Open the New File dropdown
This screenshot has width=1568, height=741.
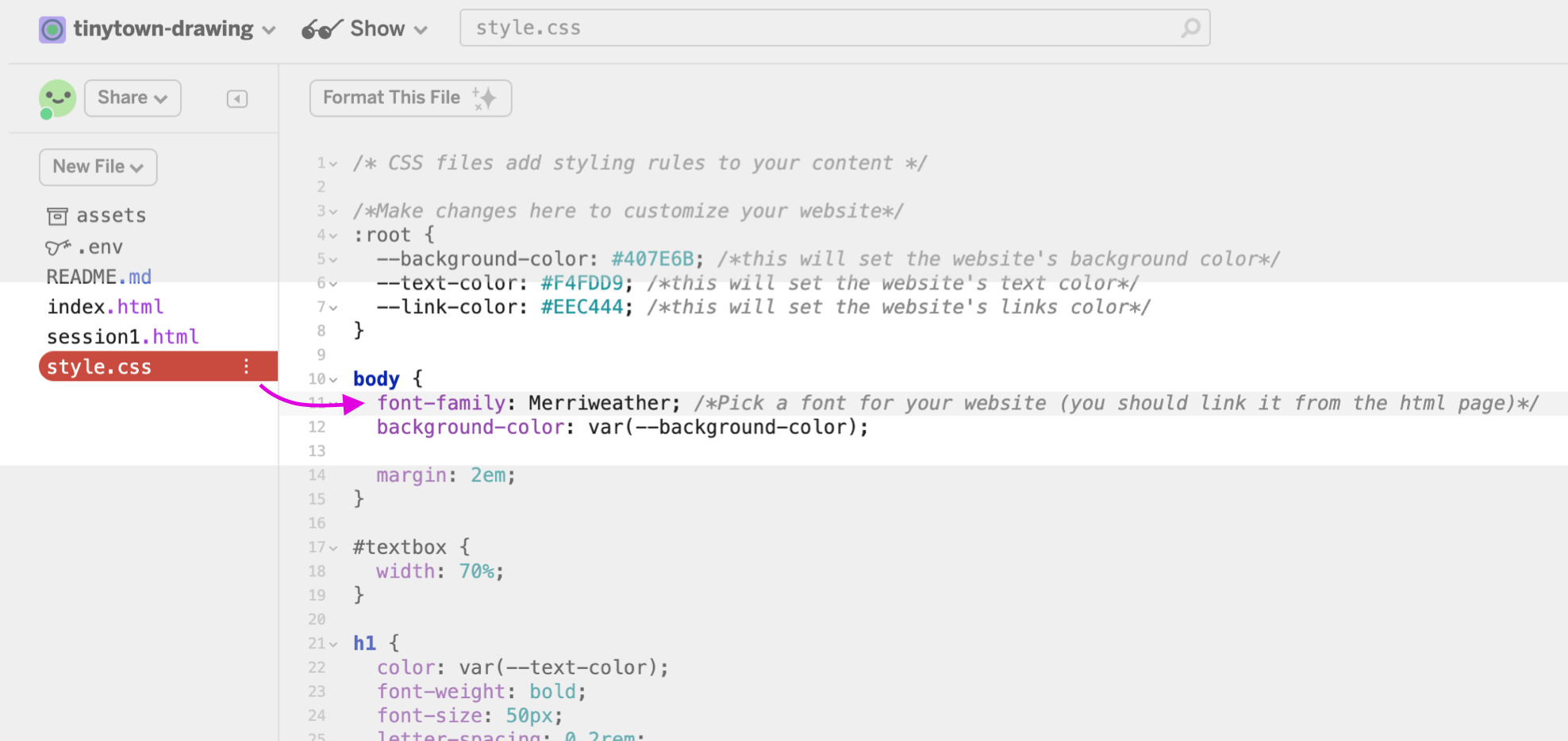pyautogui.click(x=98, y=167)
